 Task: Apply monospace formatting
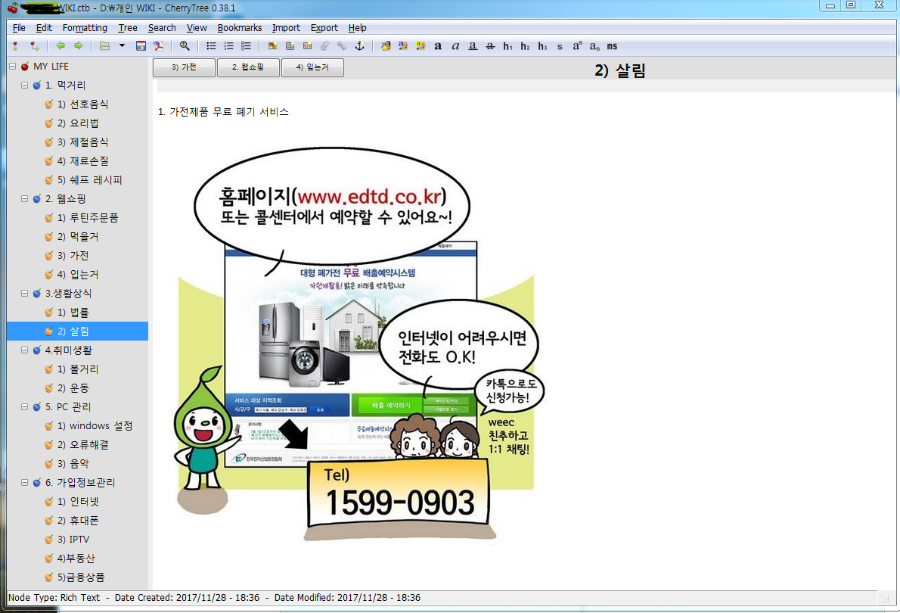(612, 46)
